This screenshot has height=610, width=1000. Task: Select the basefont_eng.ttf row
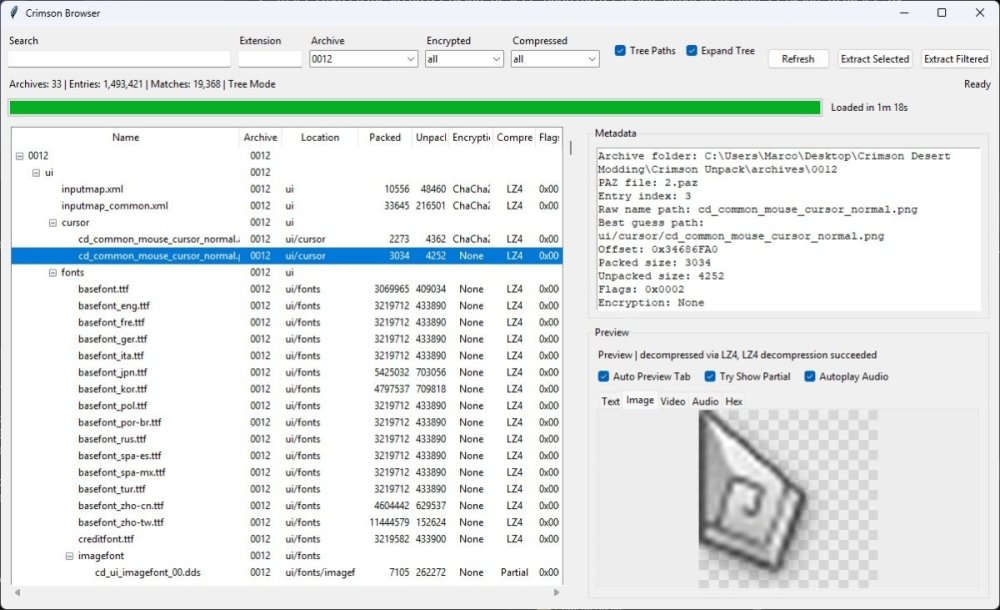287,306
